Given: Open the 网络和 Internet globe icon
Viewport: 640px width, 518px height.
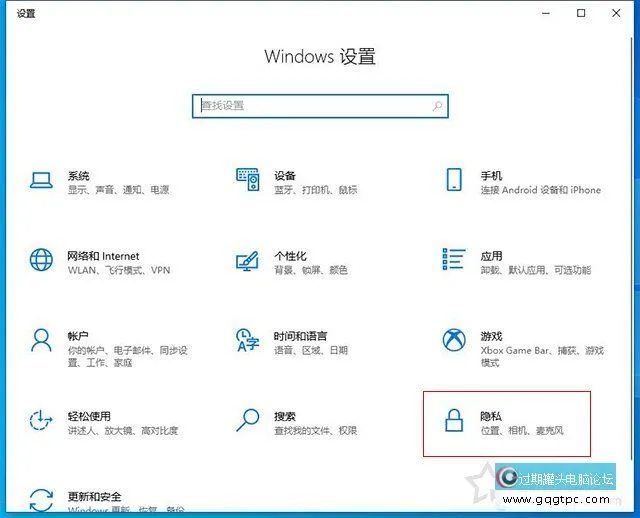Looking at the screenshot, I should click(41, 260).
